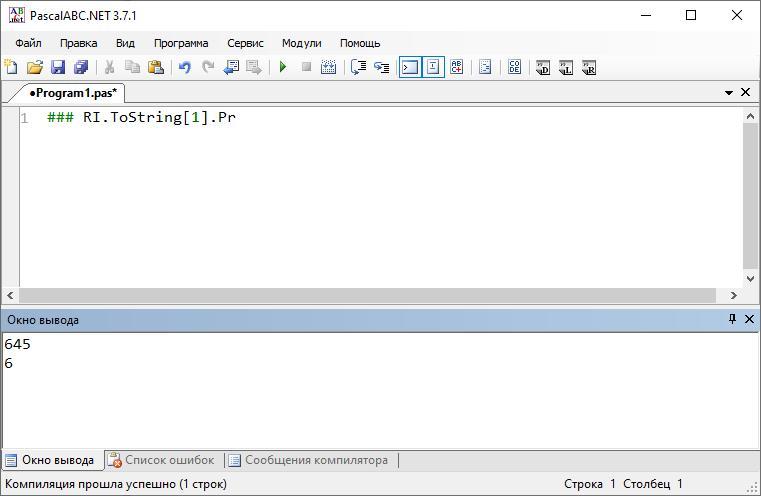Step into with the debug arrow icon
Viewport: 761px width, 496px height.
pos(381,67)
